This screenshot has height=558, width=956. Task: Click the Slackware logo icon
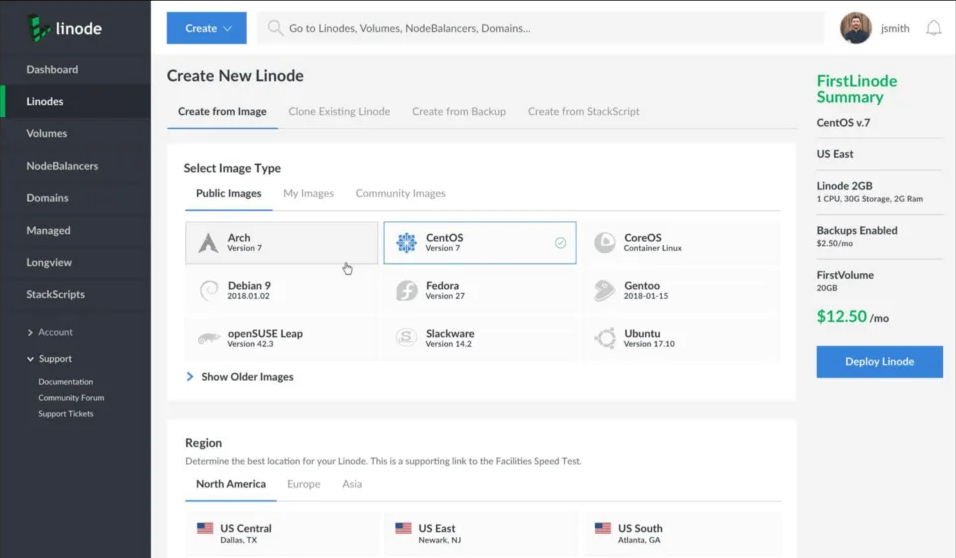(x=406, y=337)
